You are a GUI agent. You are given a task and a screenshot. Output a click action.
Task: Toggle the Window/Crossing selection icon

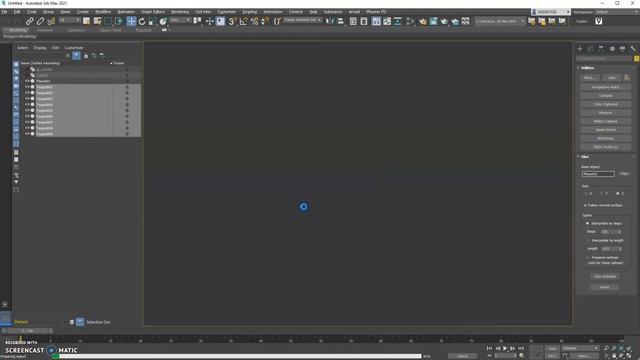click(x=119, y=21)
